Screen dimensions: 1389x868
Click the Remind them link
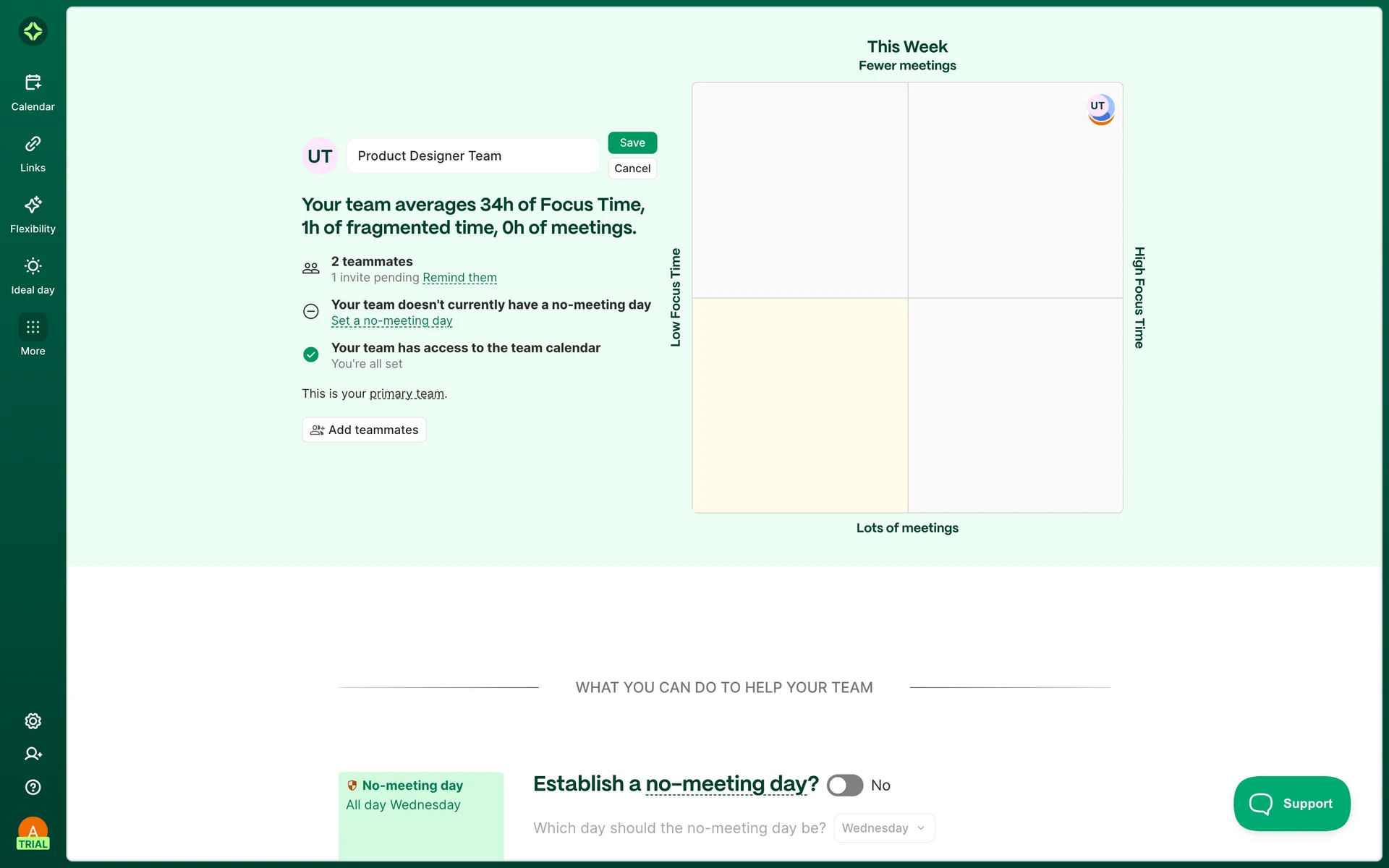pyautogui.click(x=459, y=278)
